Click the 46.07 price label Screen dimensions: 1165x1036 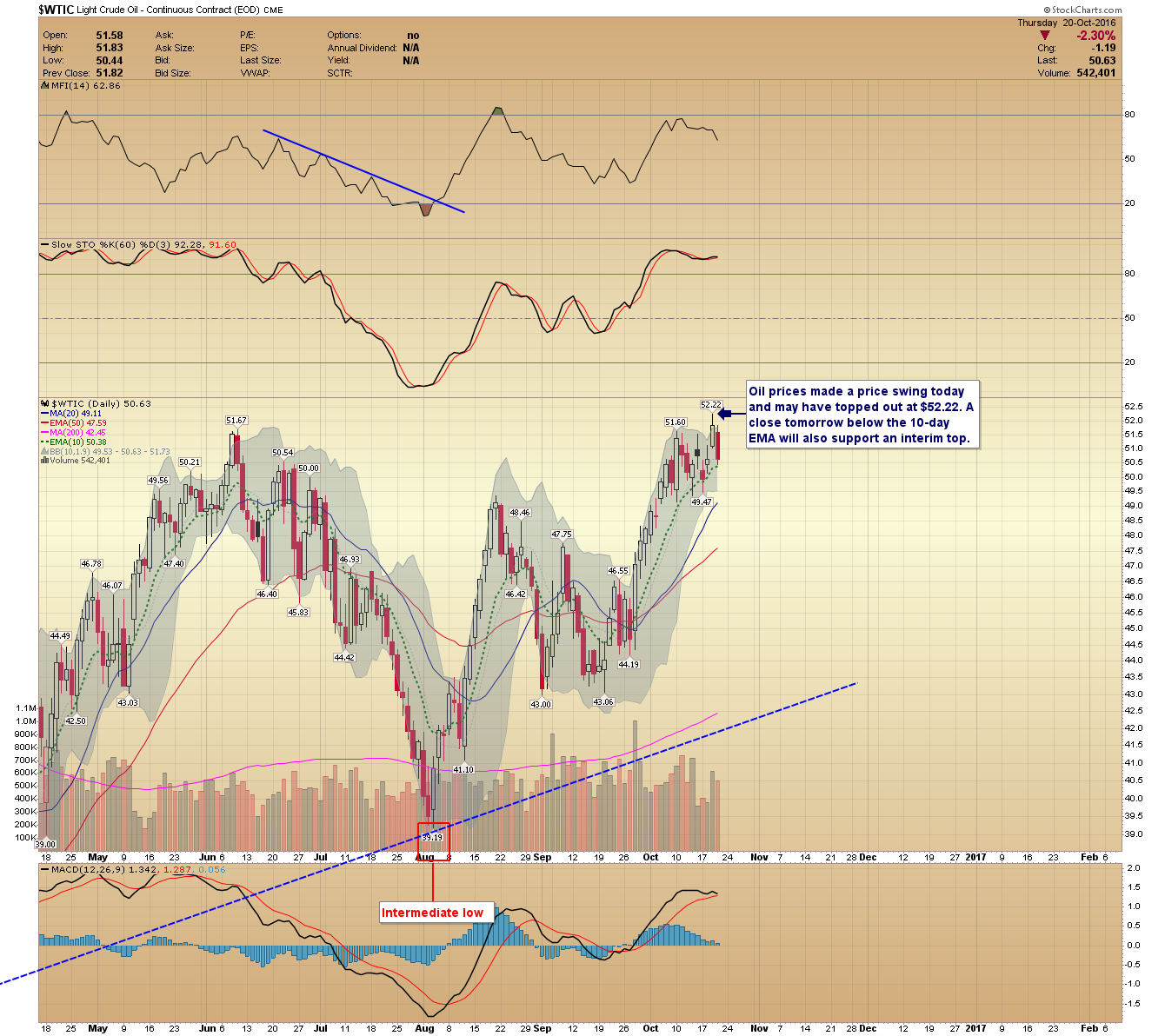point(112,586)
